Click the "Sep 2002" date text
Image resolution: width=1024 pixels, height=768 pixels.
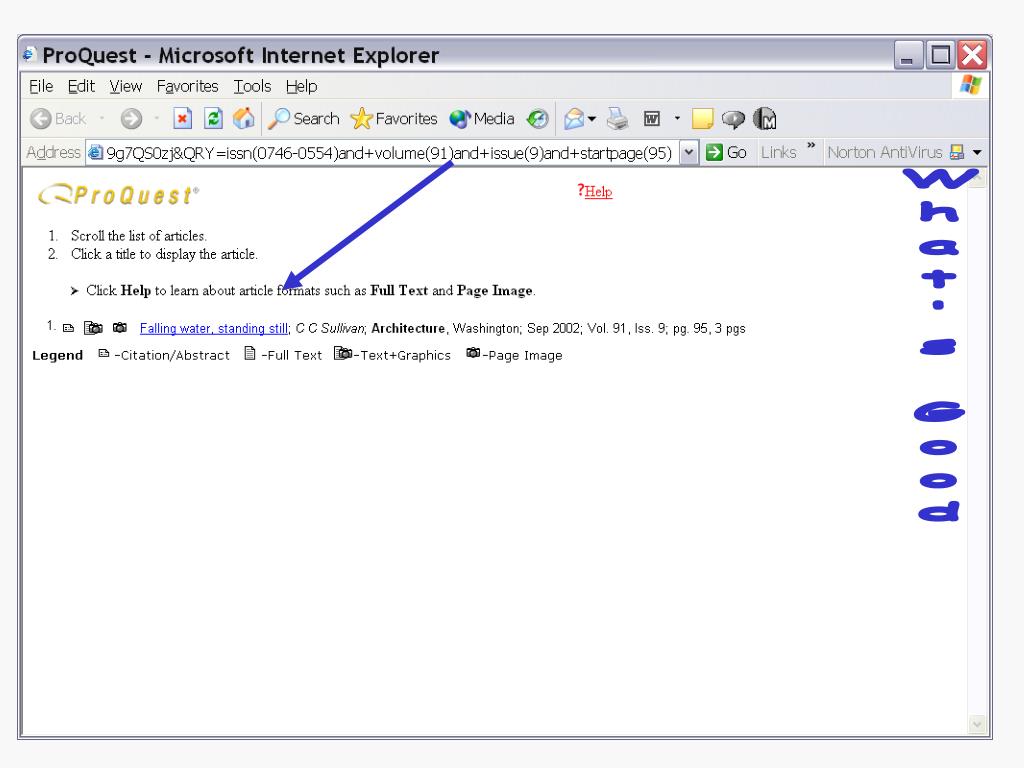tap(553, 328)
